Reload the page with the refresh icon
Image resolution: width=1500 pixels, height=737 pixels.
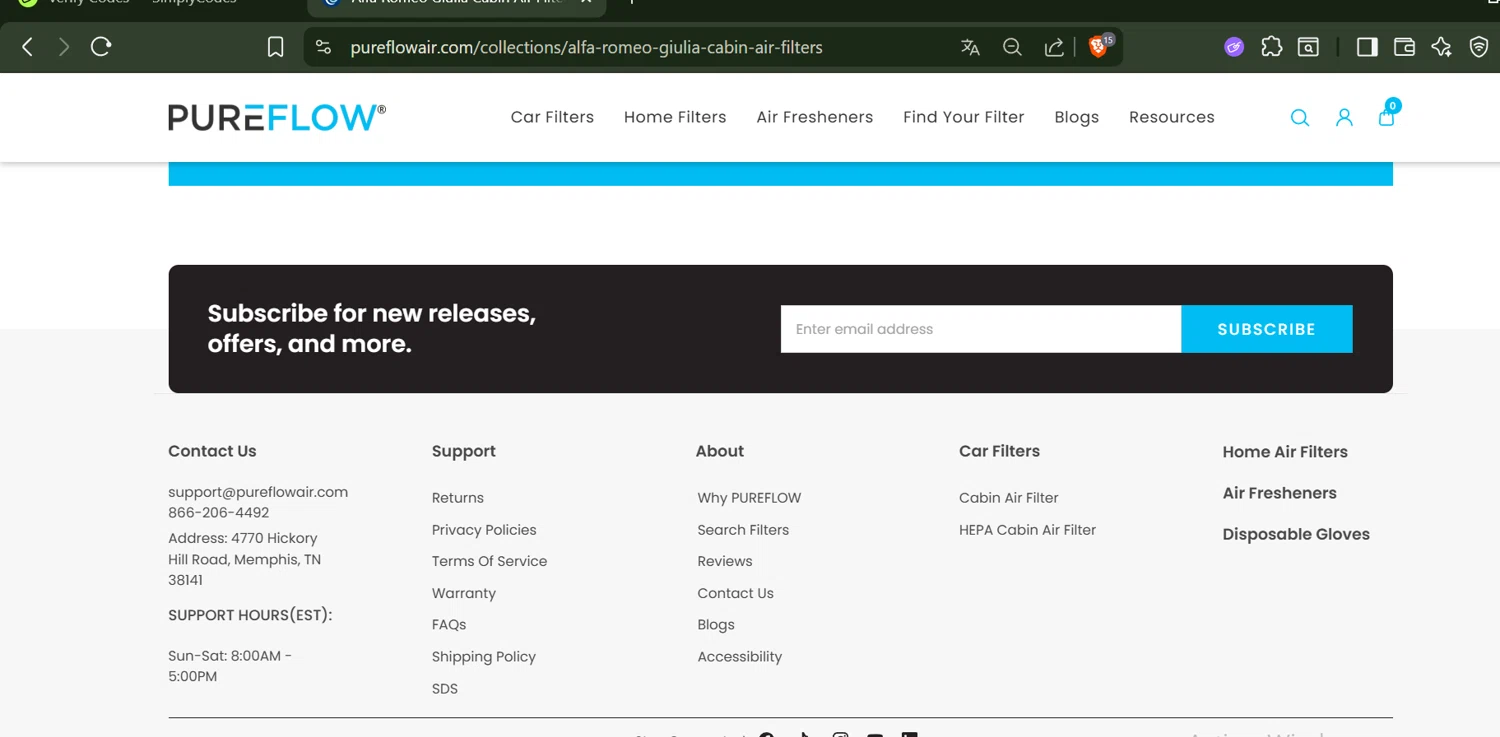coord(101,47)
